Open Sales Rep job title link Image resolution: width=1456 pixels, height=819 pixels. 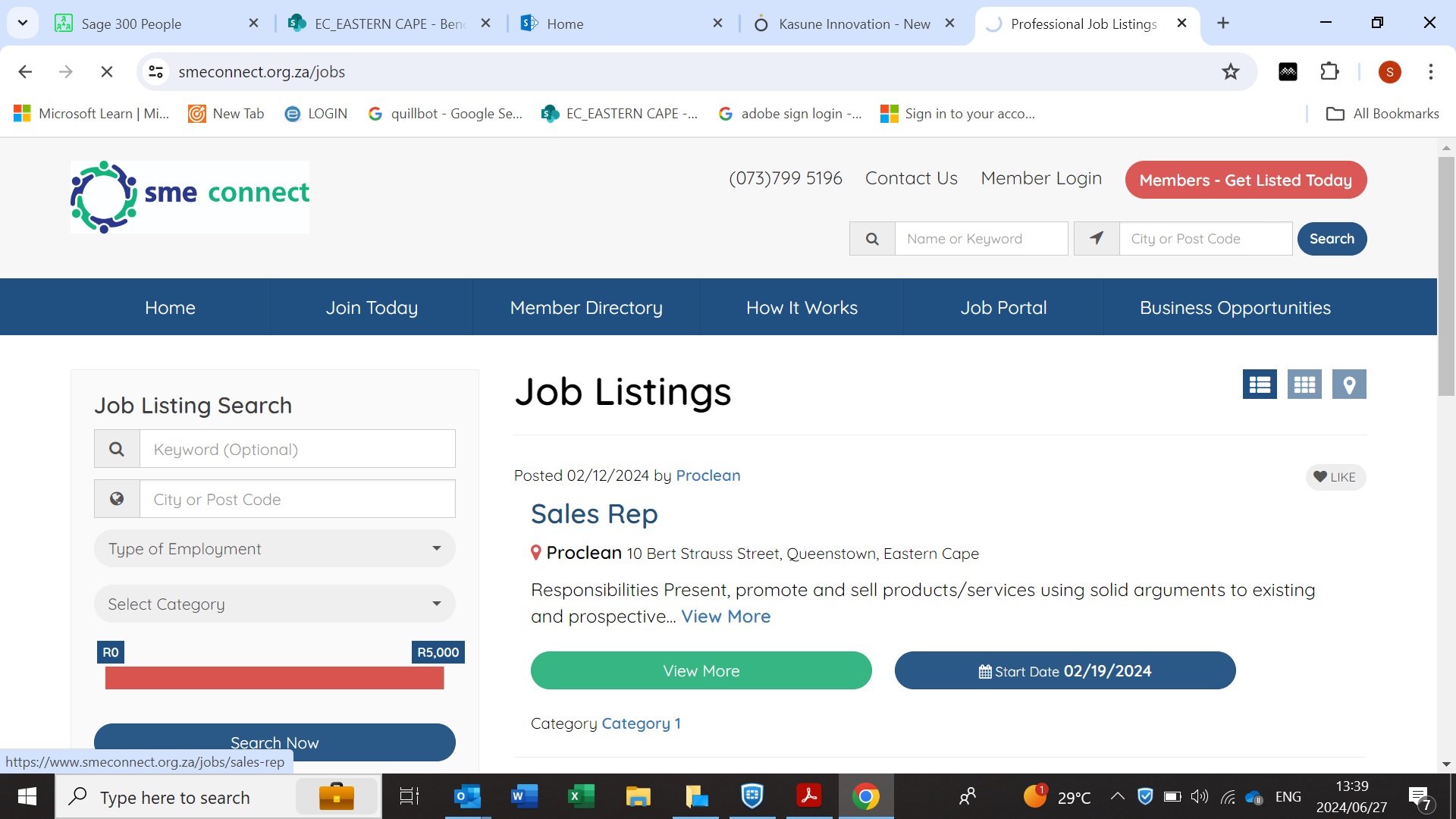pos(594,514)
